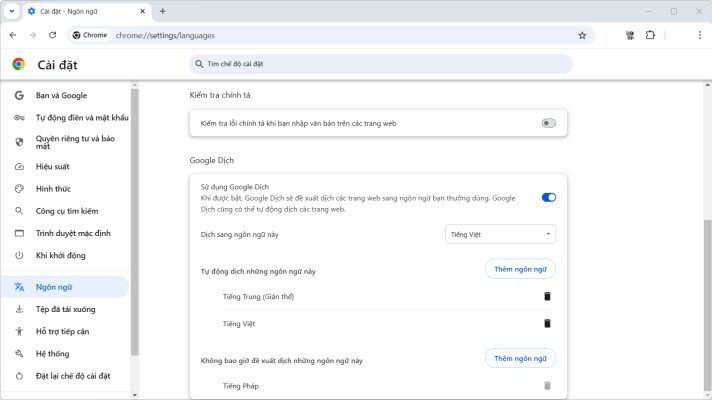The width and height of the screenshot is (712, 400).
Task: Open the Chrome three-dot menu
Action: (x=700, y=35)
